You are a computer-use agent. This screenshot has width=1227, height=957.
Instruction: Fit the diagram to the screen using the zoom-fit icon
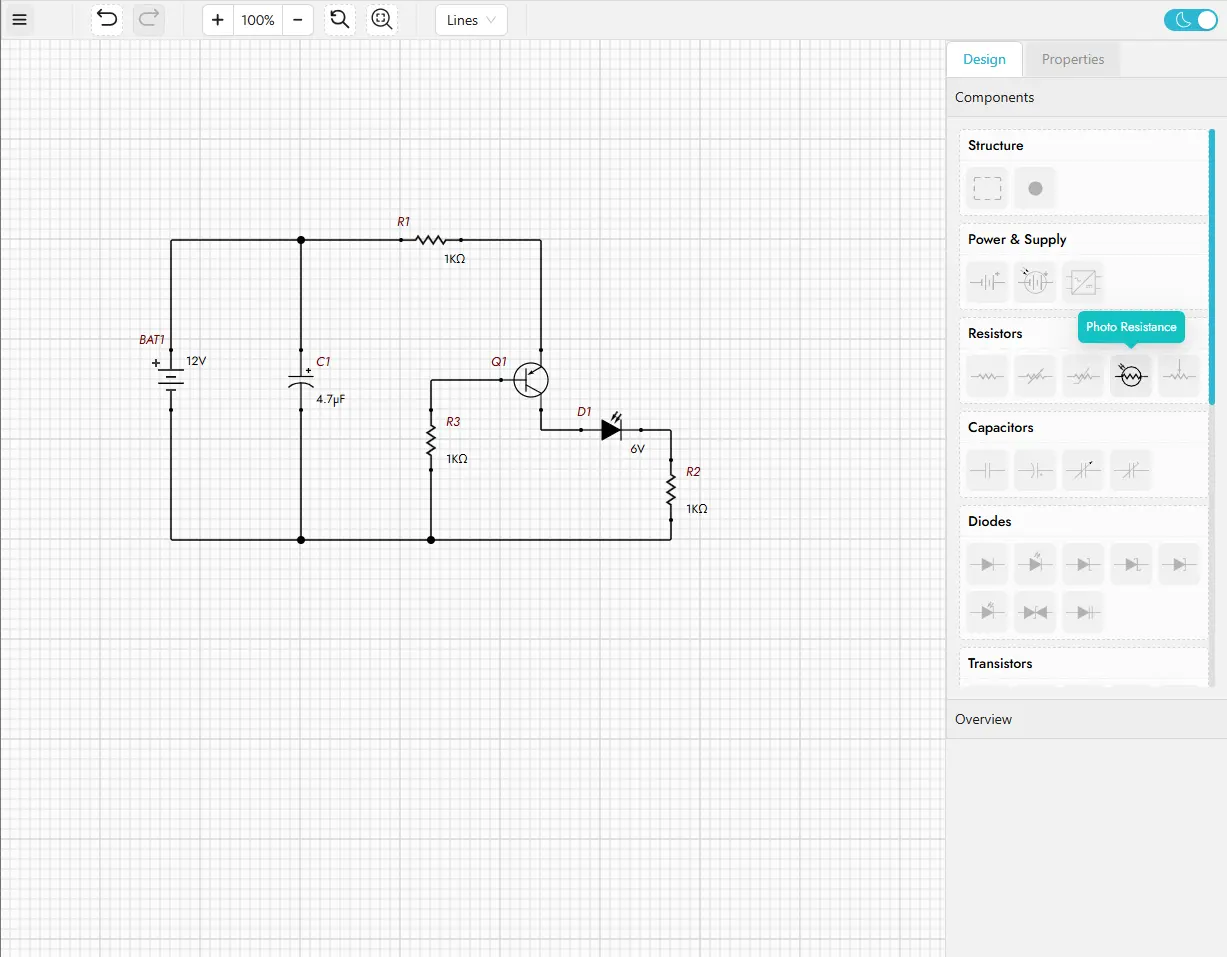pyautogui.click(x=382, y=19)
